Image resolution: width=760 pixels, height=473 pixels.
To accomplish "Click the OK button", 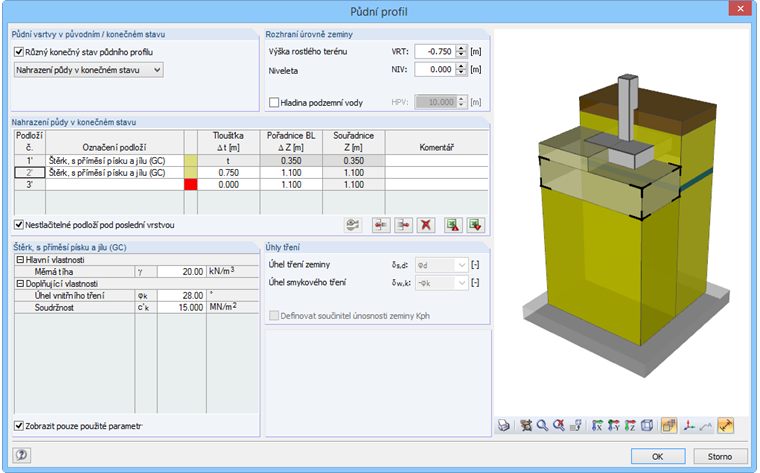I will coord(658,456).
